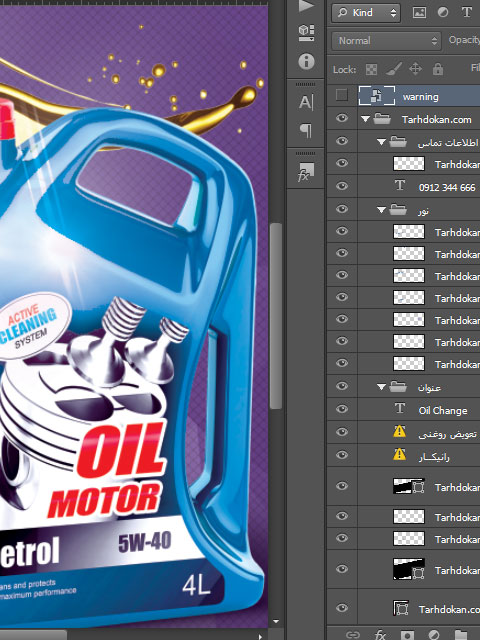The height and width of the screenshot is (640, 480).
Task: Collapse the اطلاعات تماس group
Action: [381, 142]
